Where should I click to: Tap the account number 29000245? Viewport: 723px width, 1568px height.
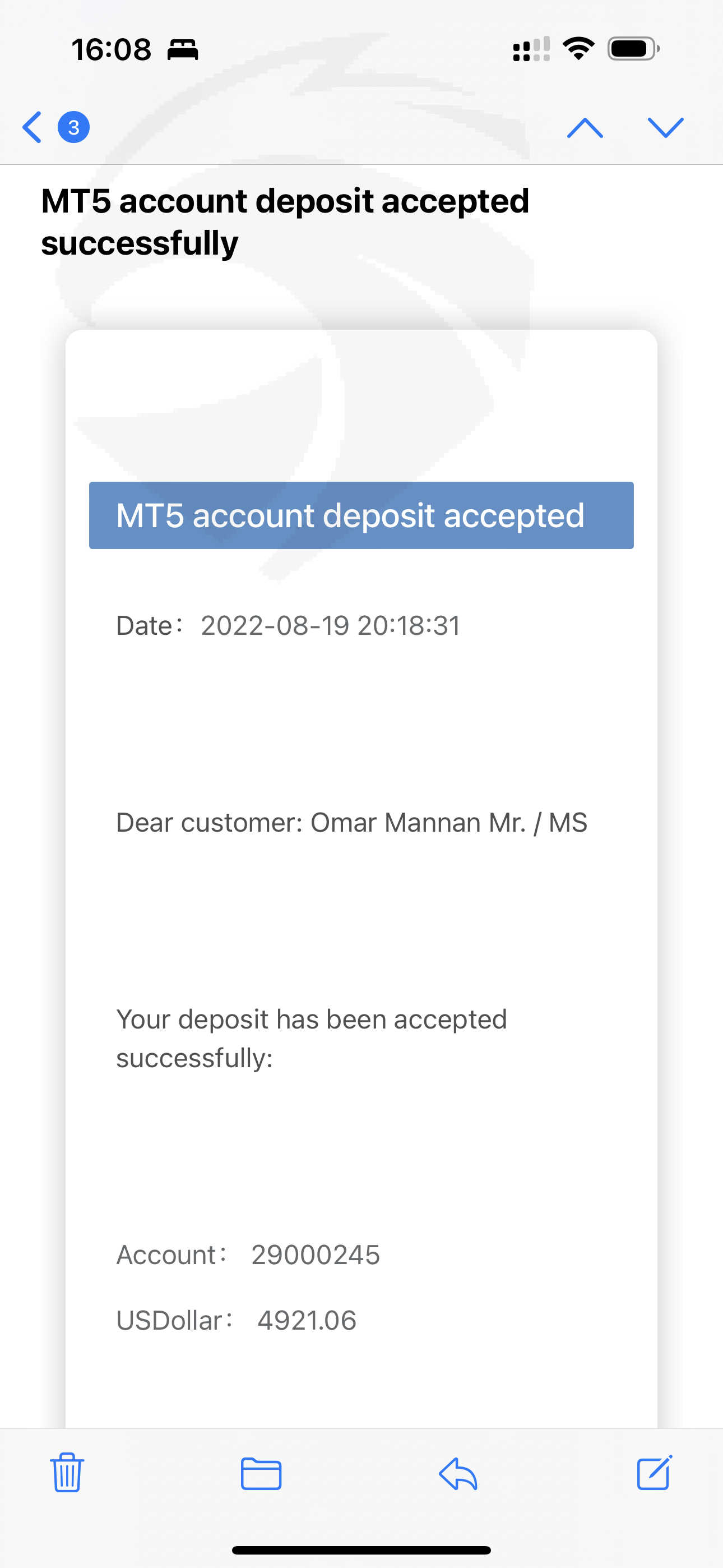[315, 1255]
